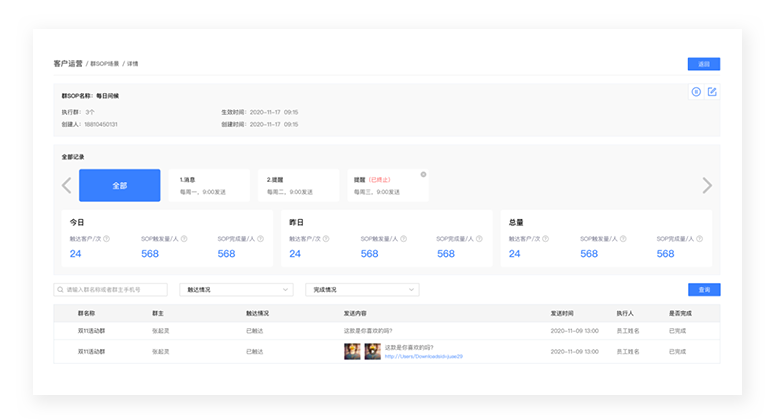Click the edit icon next to the pause icon
774x420 pixels.
pos(712,92)
